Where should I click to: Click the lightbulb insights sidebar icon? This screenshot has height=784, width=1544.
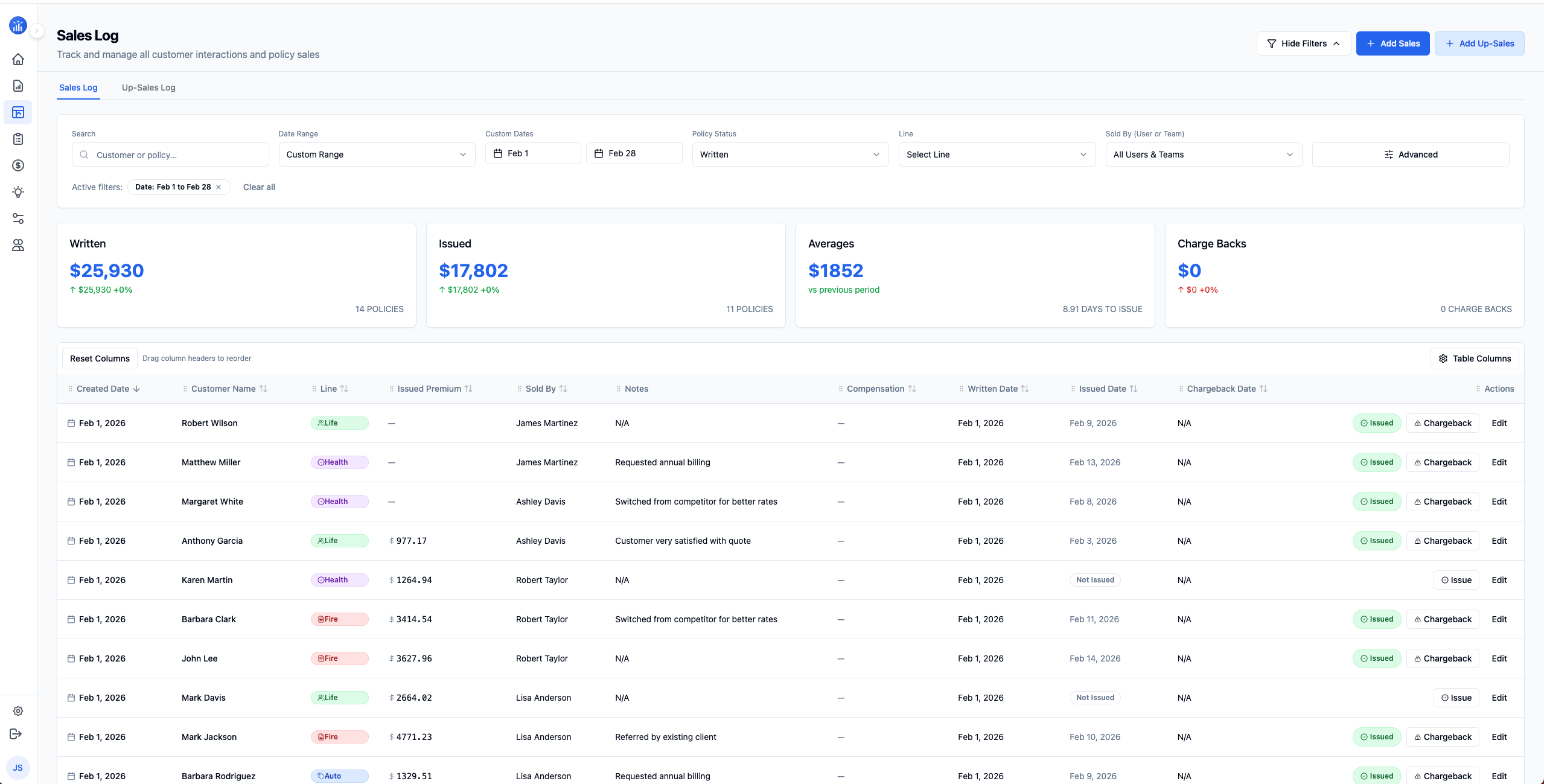coord(18,192)
